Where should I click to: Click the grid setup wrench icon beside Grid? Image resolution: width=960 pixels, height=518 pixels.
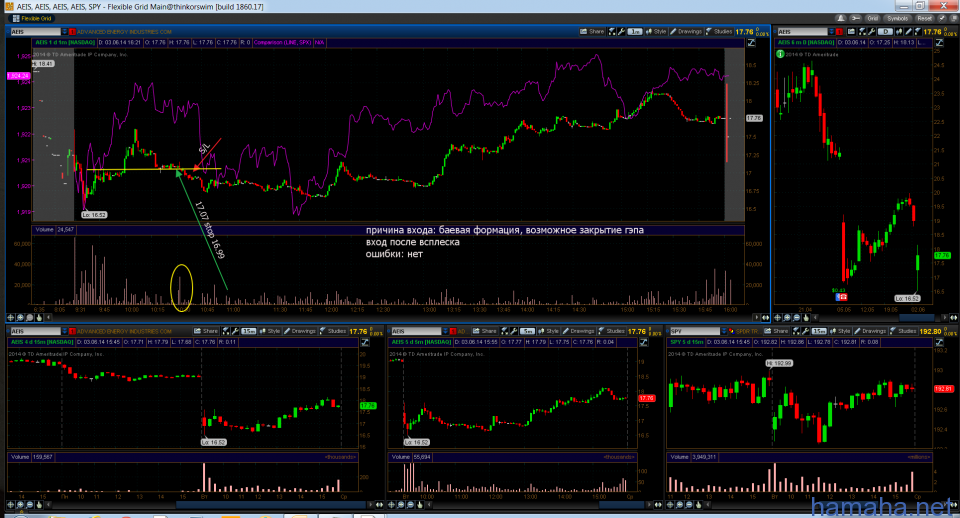[x=855, y=18]
